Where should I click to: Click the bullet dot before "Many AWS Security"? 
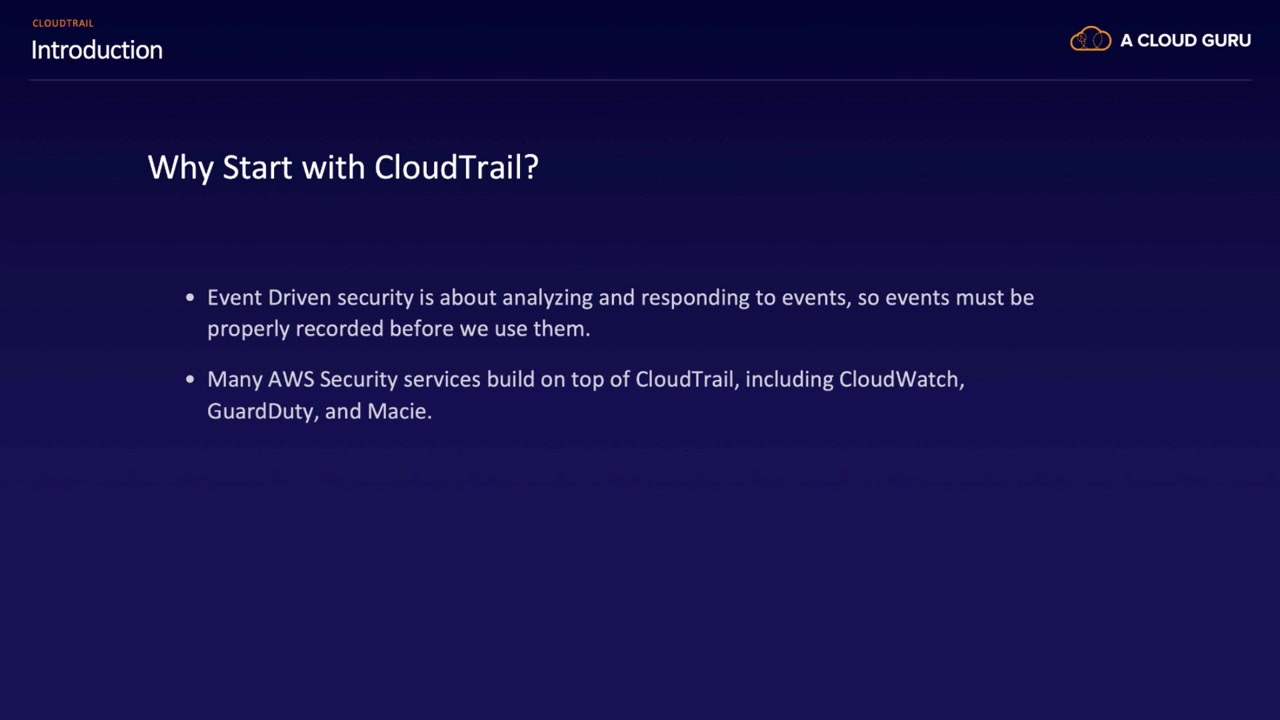(x=190, y=379)
